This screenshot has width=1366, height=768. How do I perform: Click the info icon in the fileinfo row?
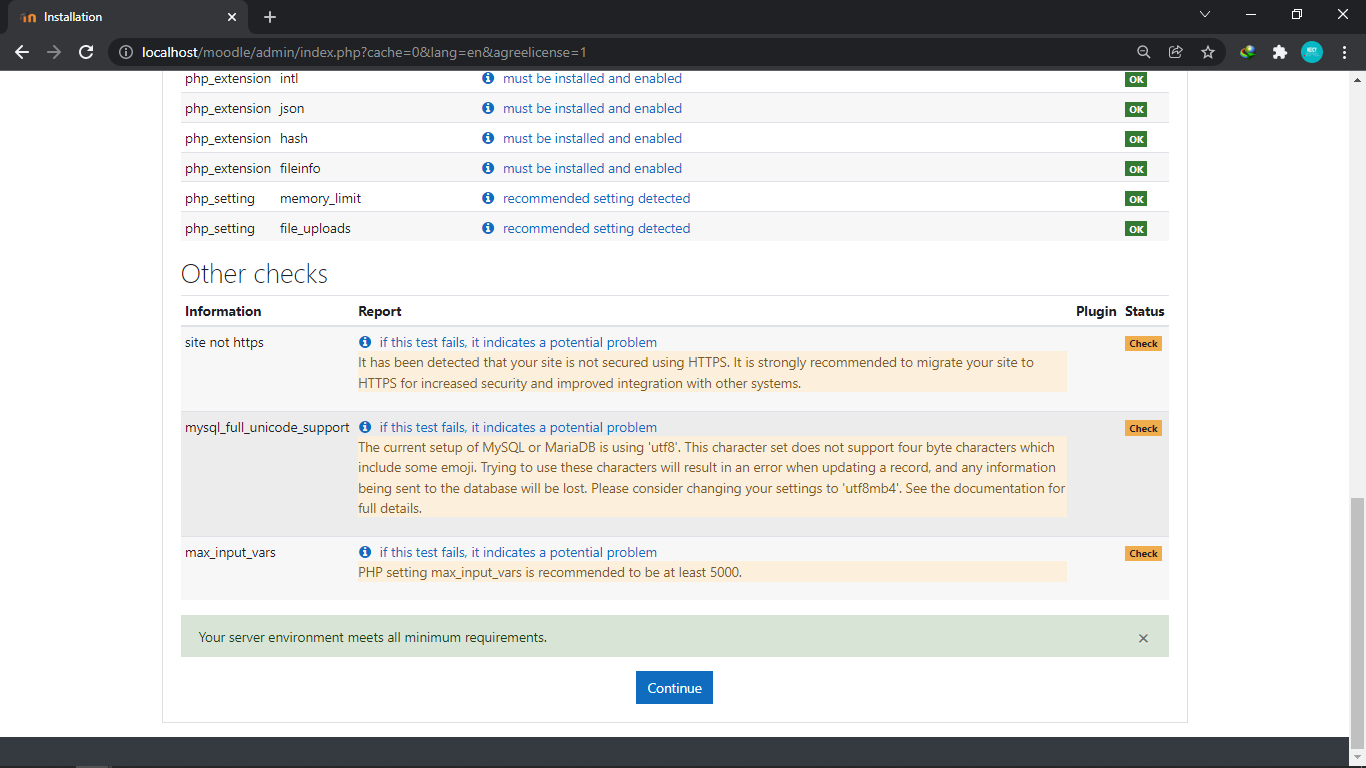488,168
